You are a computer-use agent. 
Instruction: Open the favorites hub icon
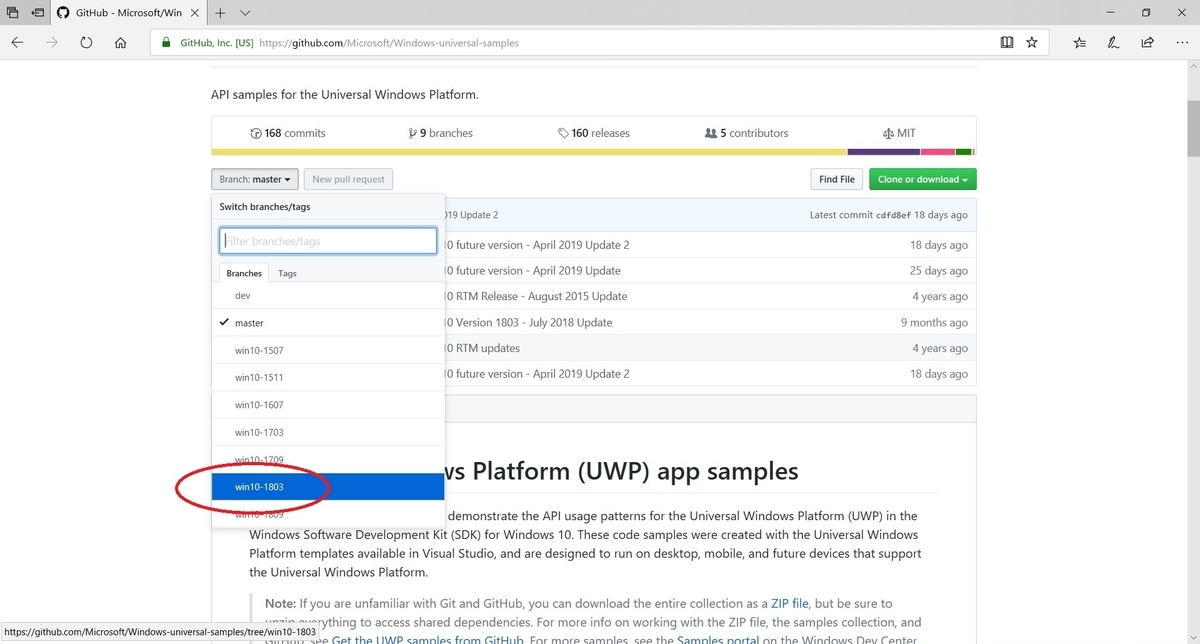pyautogui.click(x=1080, y=43)
